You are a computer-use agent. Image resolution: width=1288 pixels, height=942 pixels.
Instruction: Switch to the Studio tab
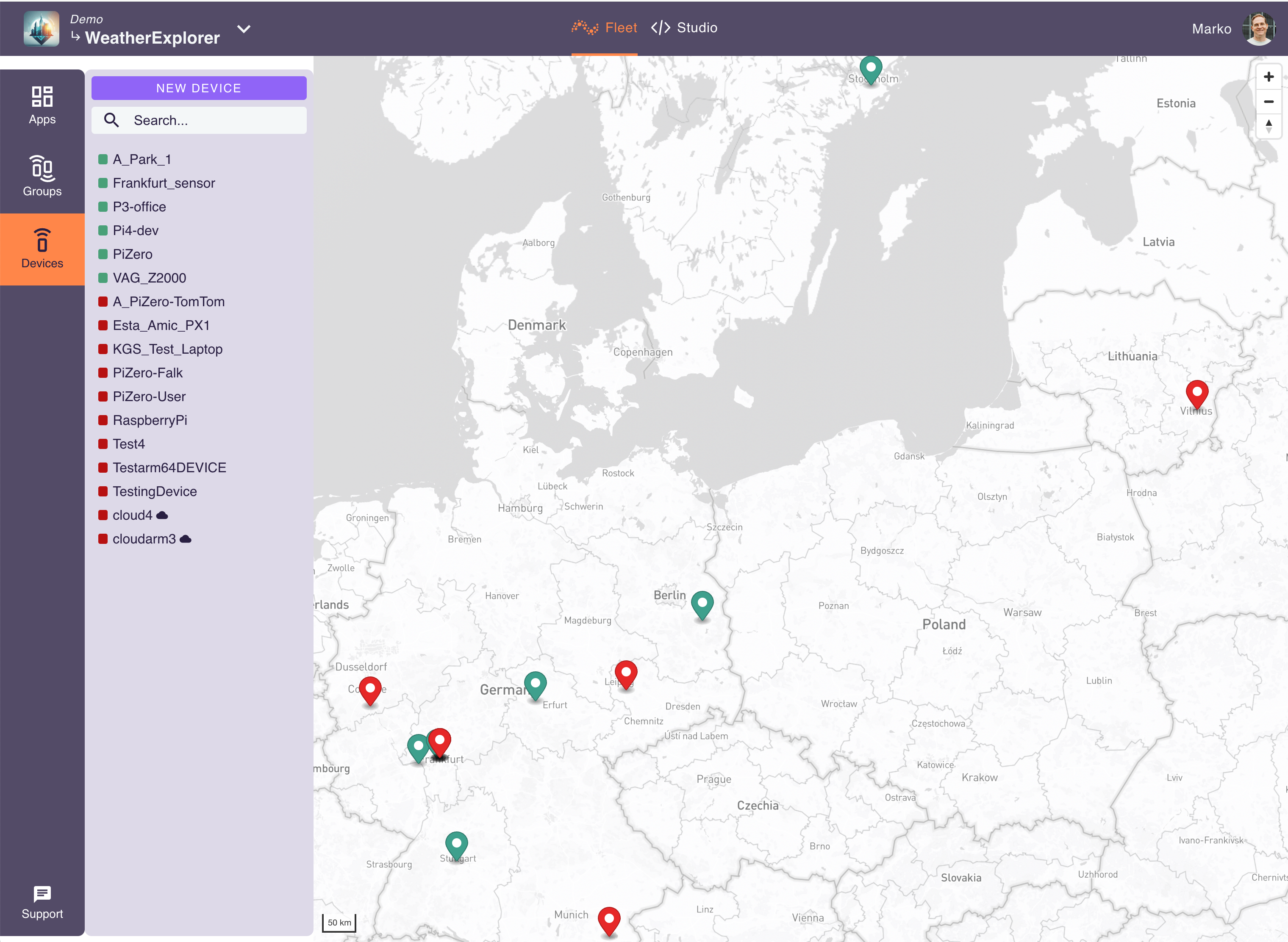coord(685,28)
